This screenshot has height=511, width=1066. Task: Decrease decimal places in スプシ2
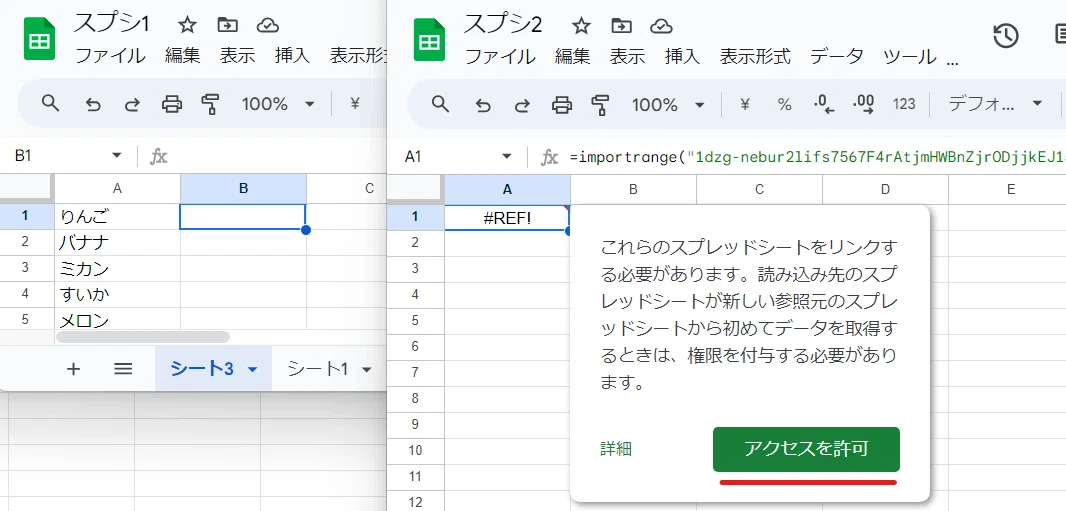pos(824,105)
